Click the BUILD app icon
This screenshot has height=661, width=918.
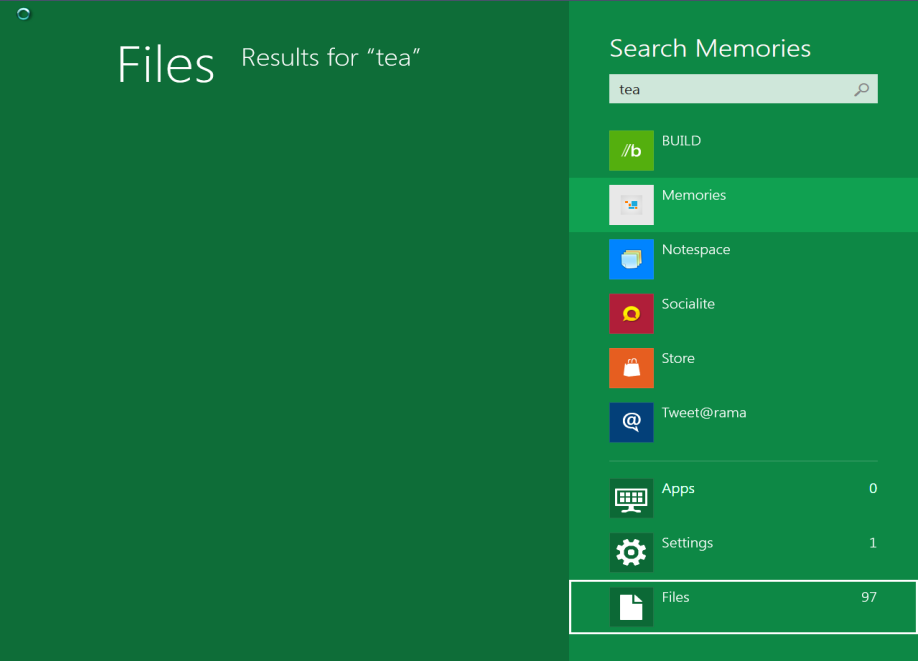(631, 150)
